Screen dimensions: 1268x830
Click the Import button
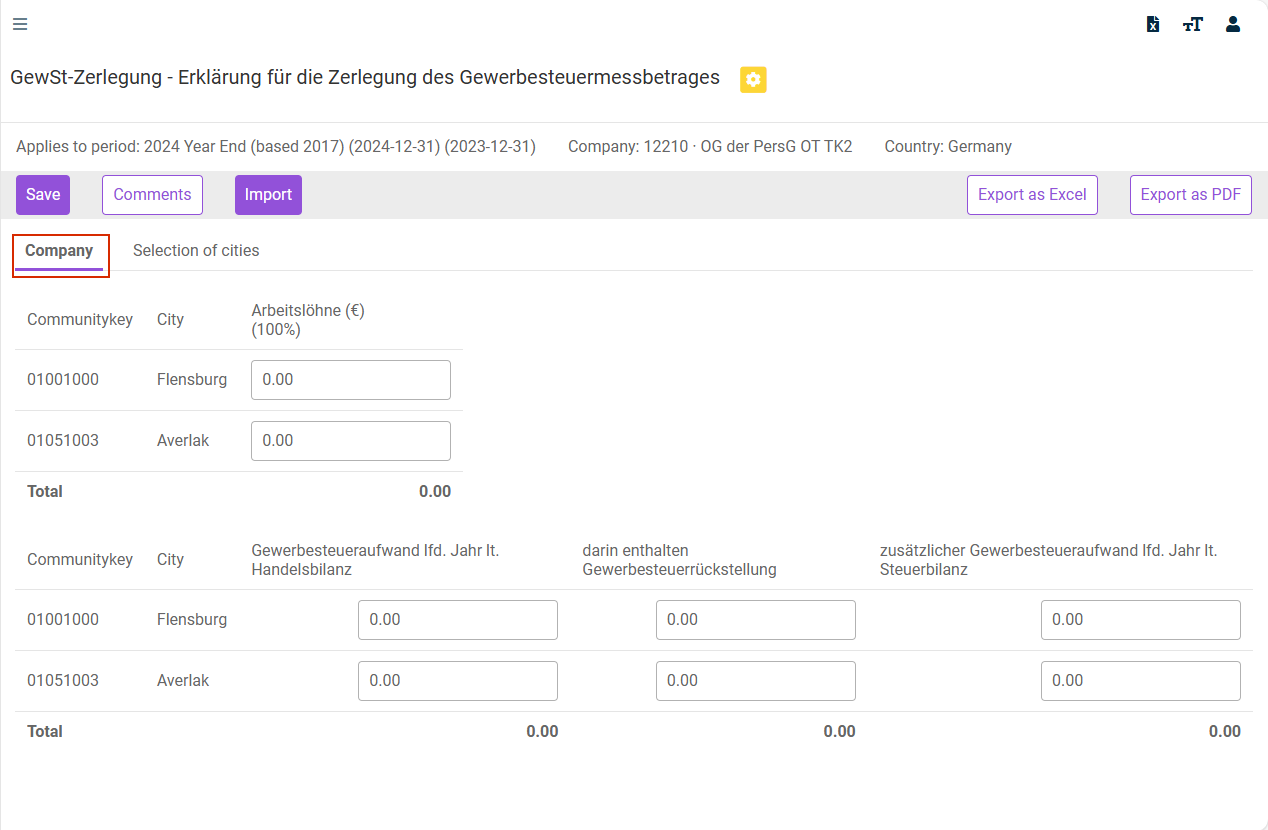point(268,195)
